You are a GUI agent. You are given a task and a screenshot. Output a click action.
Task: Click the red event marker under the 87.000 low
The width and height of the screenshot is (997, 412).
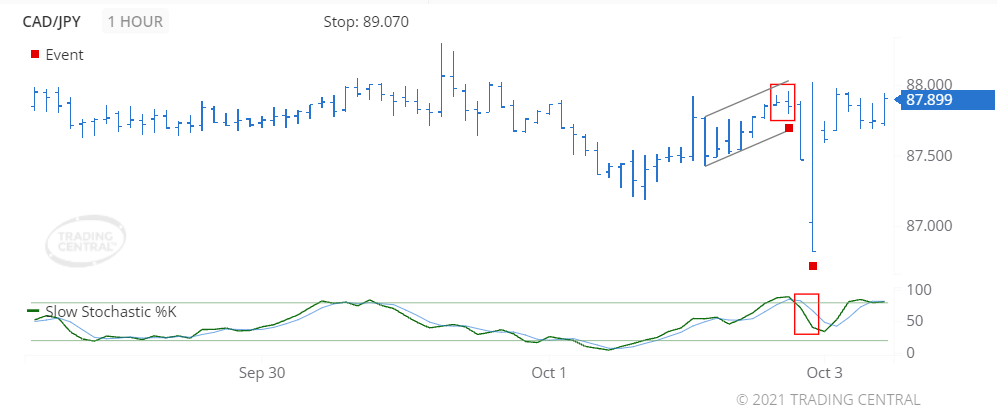click(x=813, y=266)
